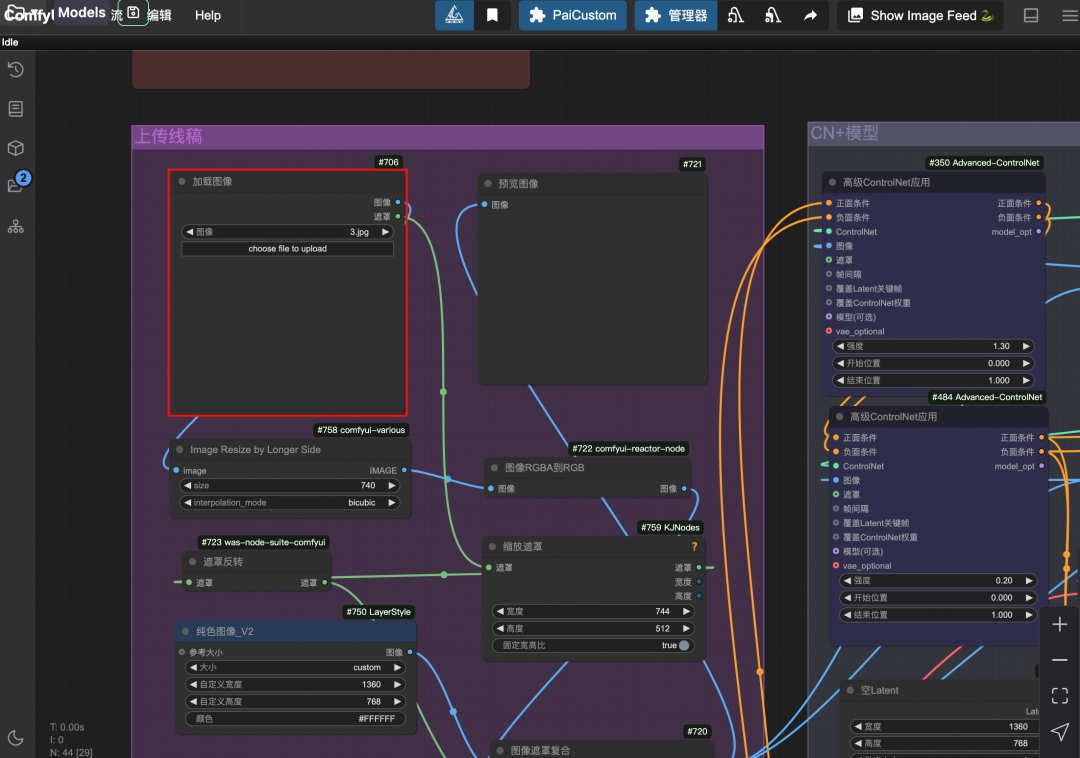1080x758 pixels.
Task: Open the help question mark on 缩放遮罩 node
Action: [694, 547]
